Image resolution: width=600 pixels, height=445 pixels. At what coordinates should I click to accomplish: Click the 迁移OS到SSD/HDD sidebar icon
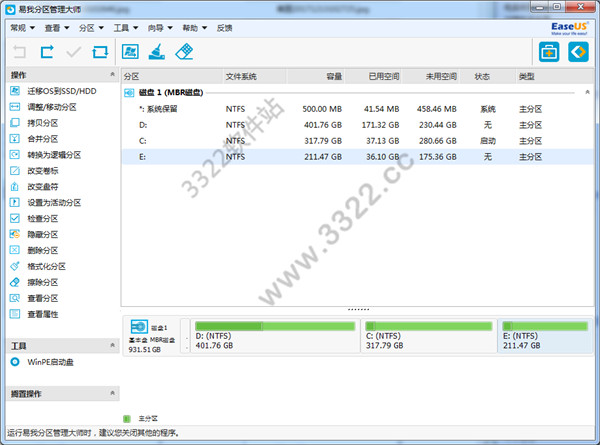15,91
